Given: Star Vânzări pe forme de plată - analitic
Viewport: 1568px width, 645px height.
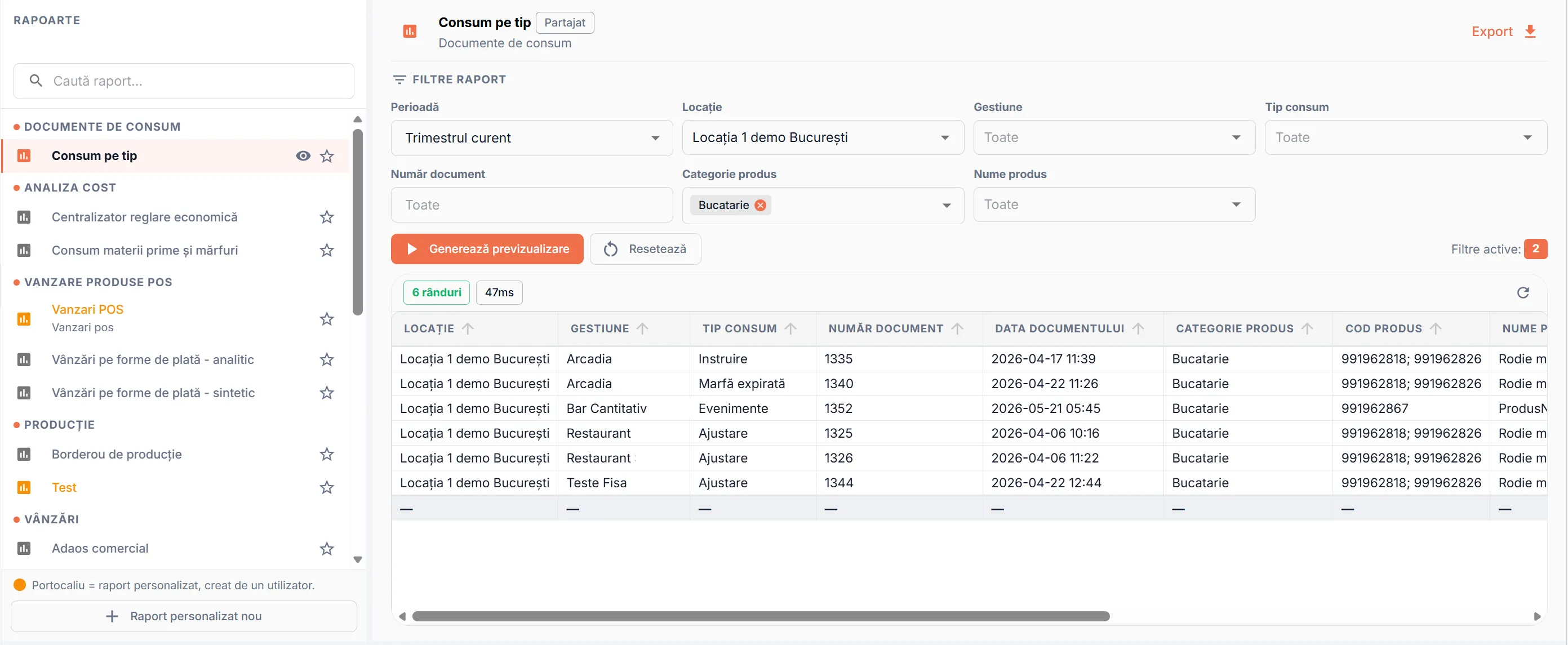Looking at the screenshot, I should [x=327, y=359].
